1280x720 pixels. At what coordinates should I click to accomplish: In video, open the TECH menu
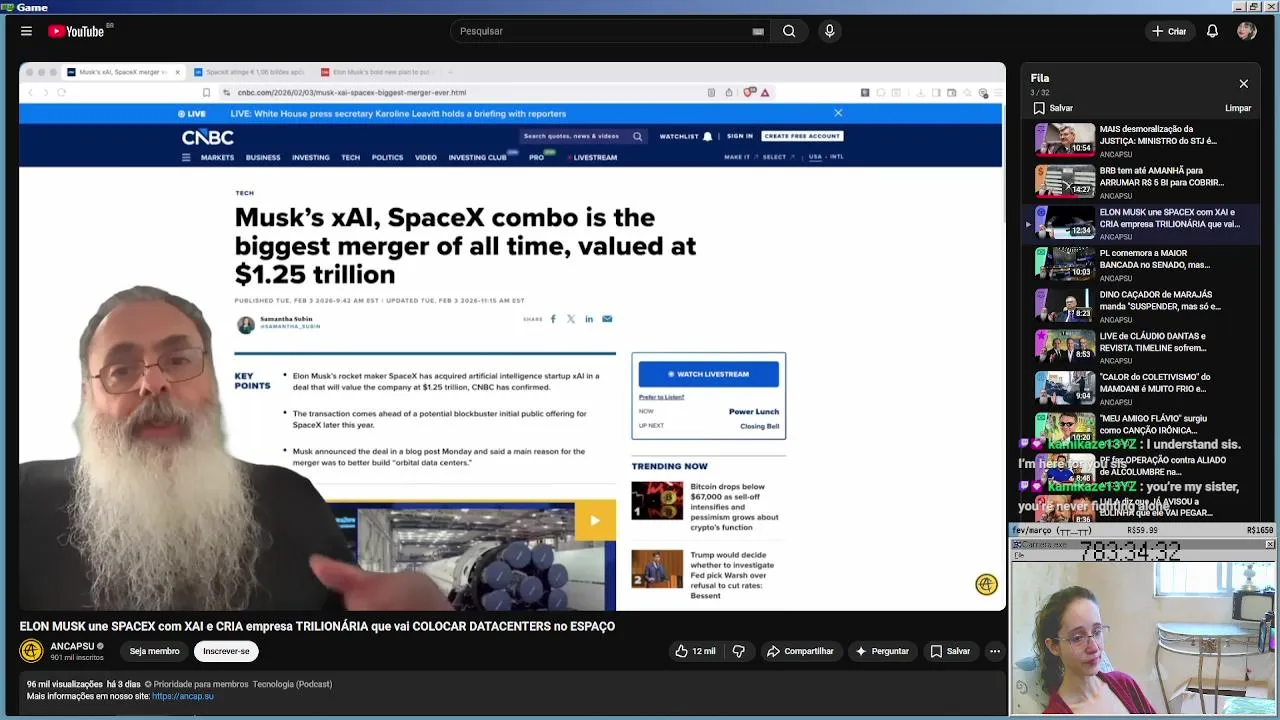tap(350, 157)
